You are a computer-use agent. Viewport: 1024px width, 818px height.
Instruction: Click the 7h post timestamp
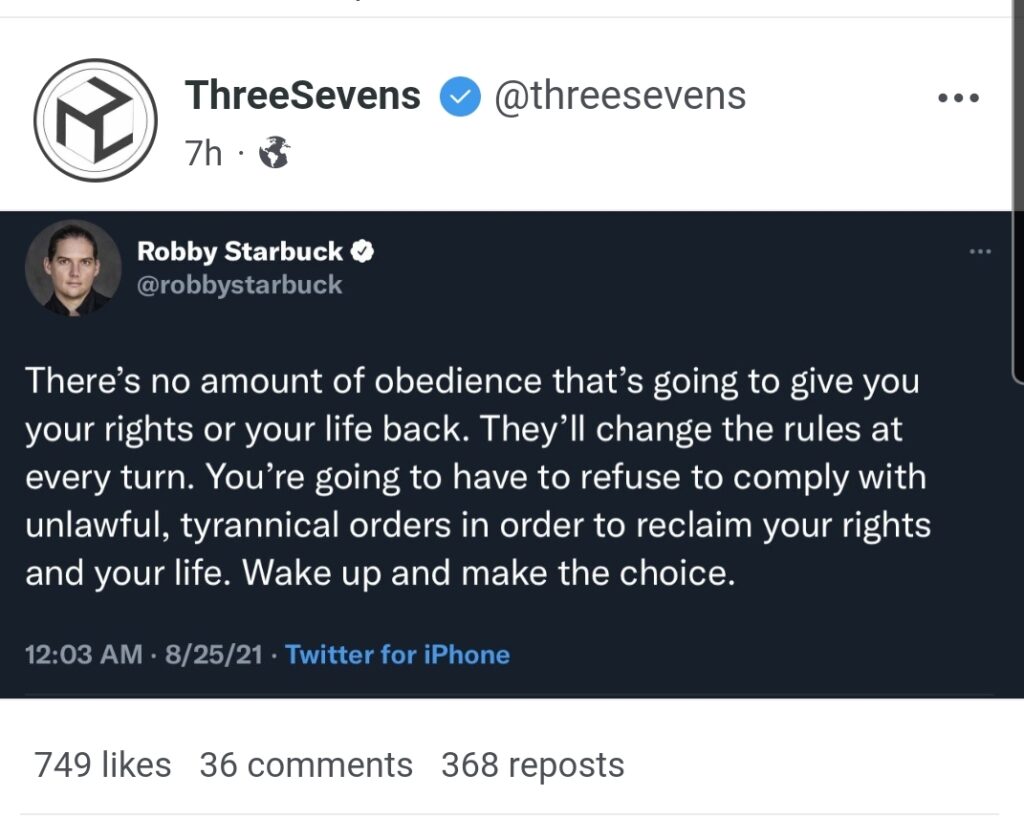tap(203, 153)
